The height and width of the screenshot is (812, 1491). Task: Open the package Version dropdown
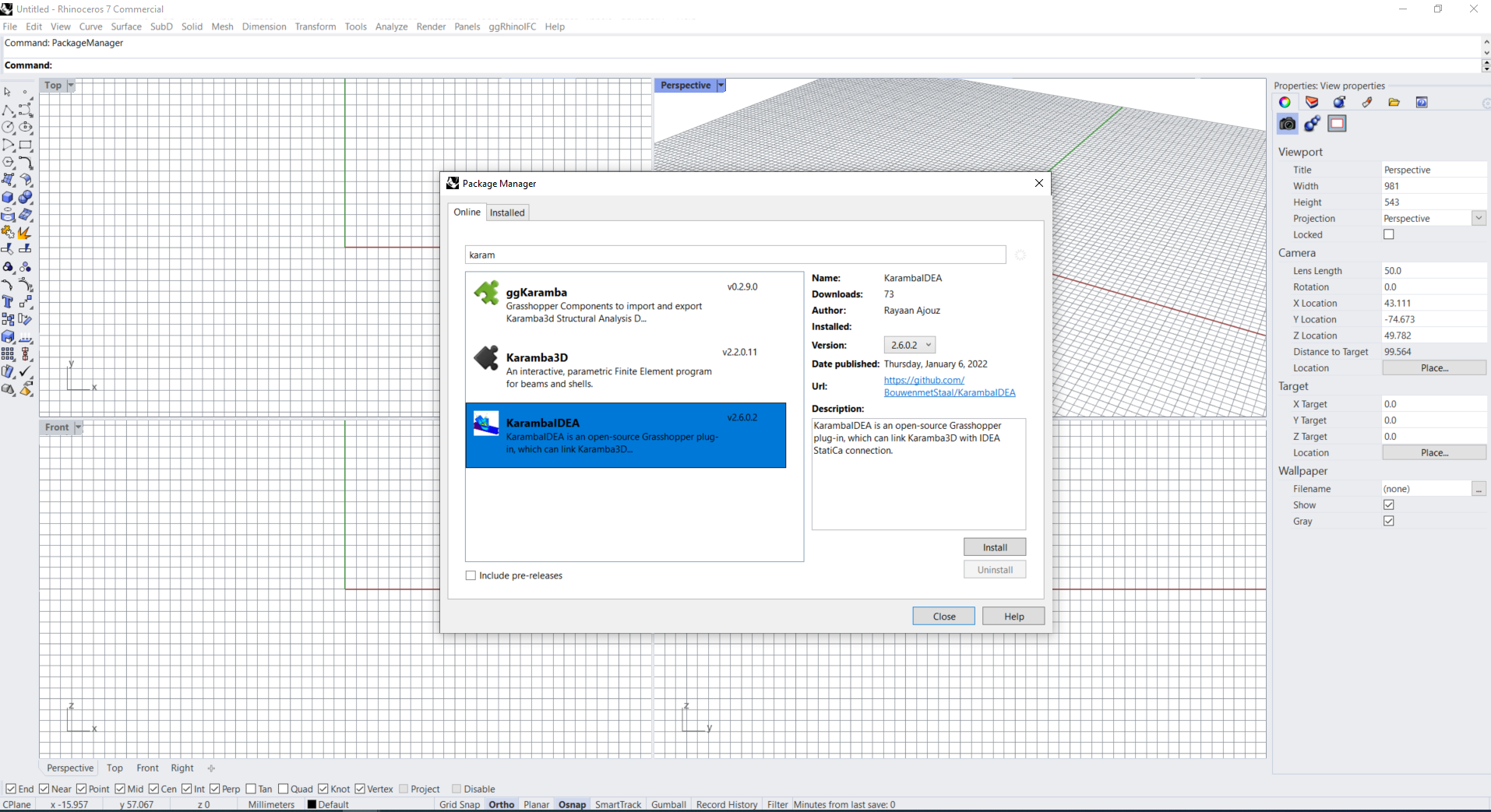(x=909, y=345)
